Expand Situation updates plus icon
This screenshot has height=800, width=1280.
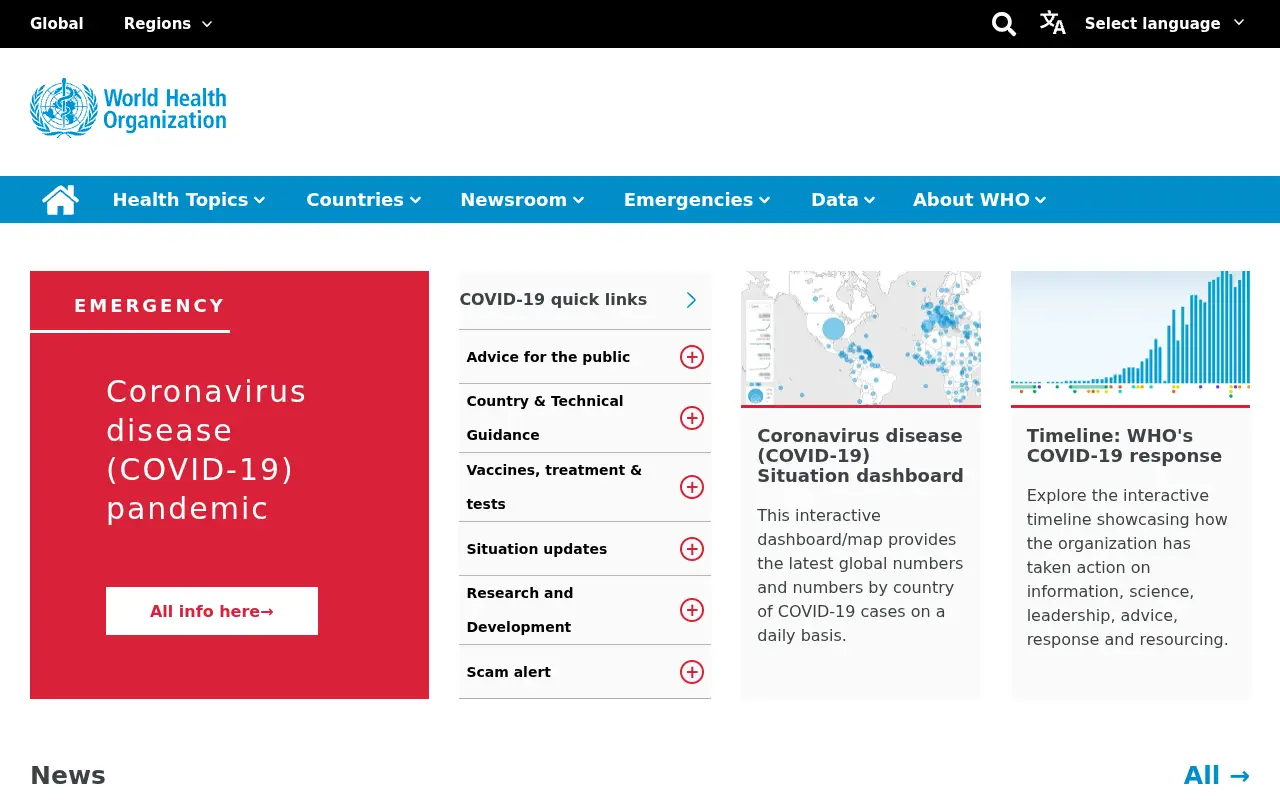[692, 549]
